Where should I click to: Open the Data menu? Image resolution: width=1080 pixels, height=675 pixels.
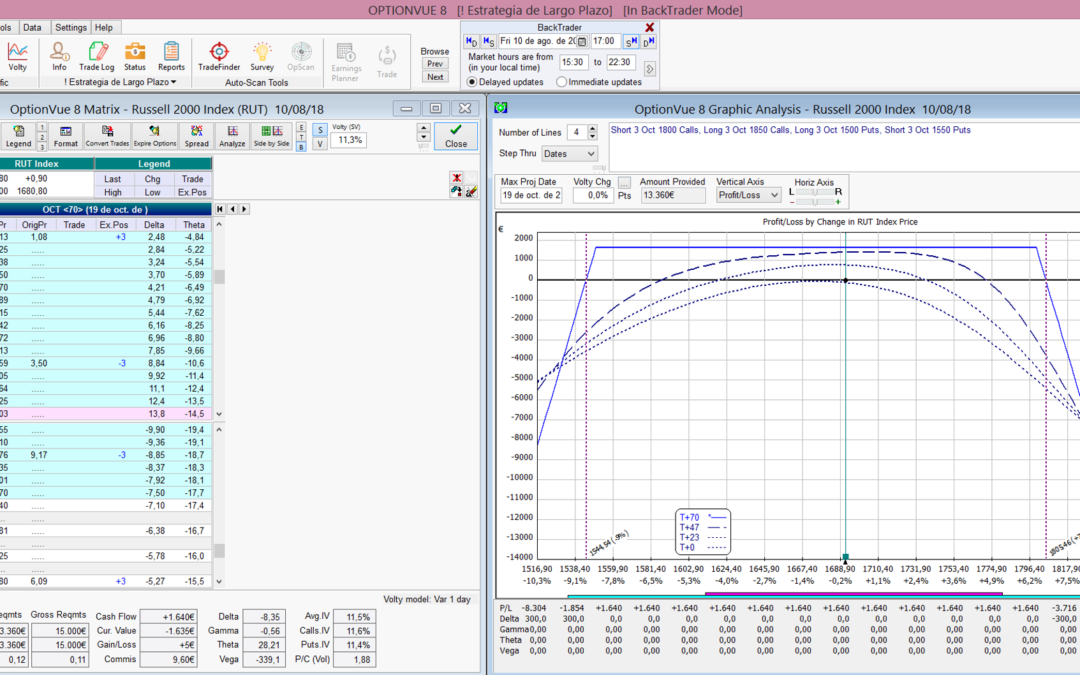(32, 28)
